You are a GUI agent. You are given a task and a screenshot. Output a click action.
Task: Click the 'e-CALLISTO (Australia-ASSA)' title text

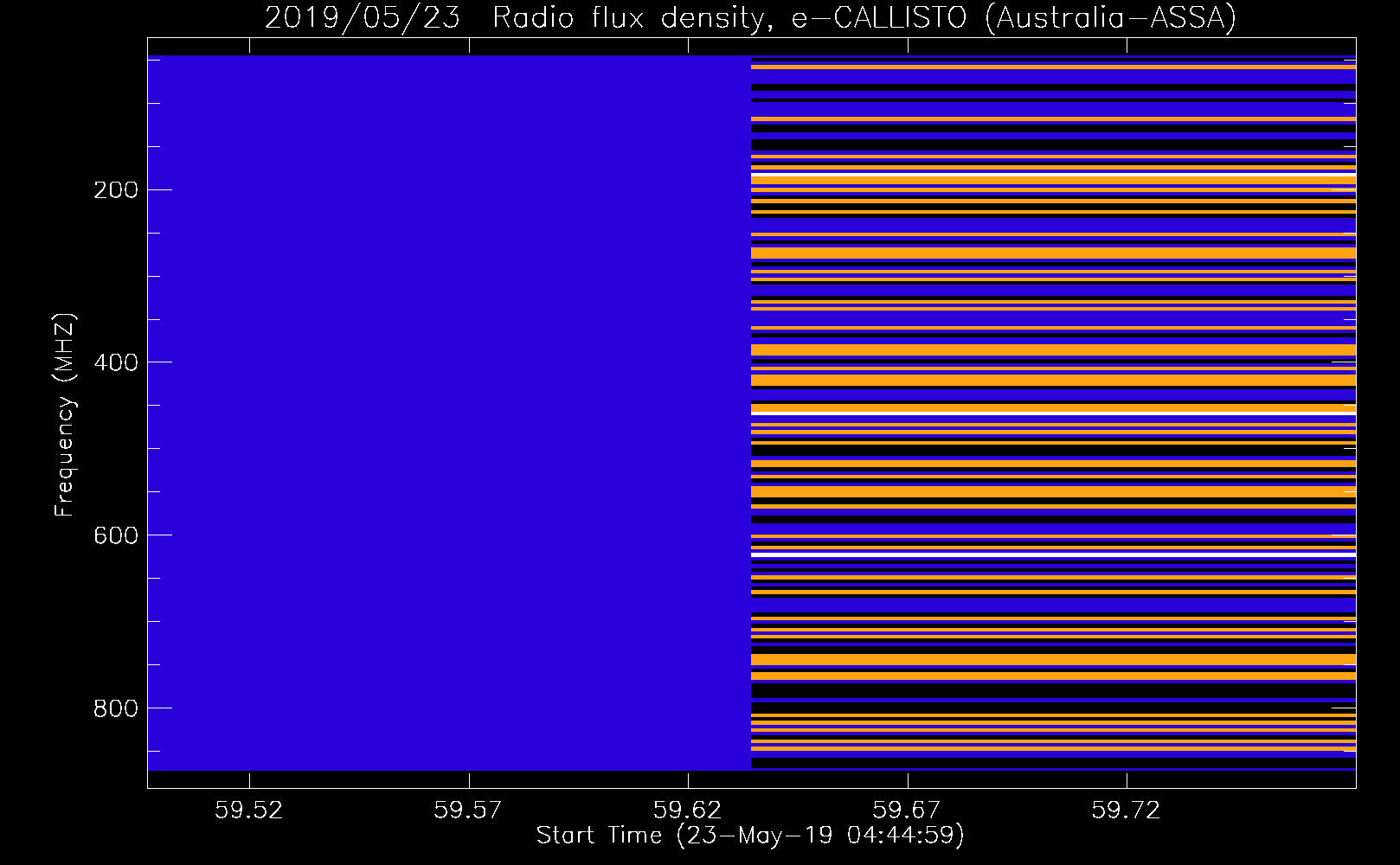tap(1014, 18)
